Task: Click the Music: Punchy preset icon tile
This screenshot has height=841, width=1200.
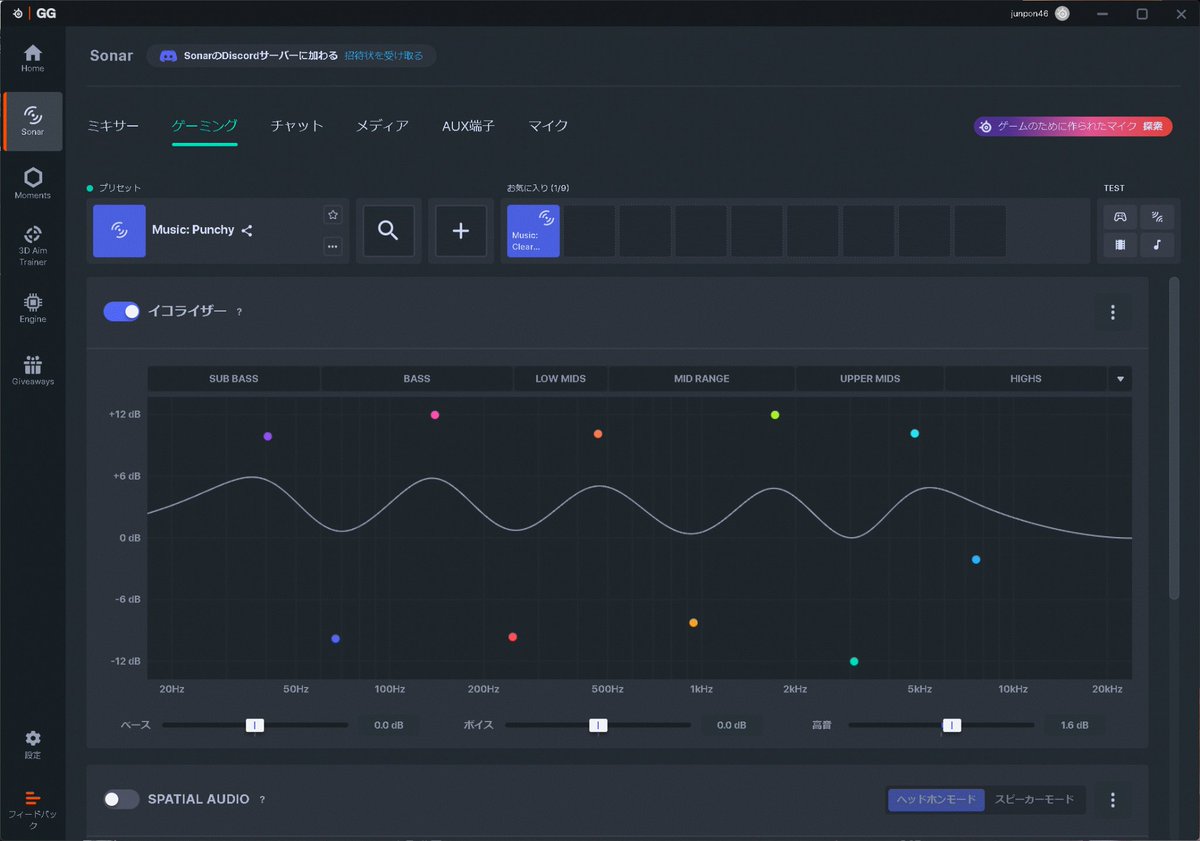Action: [119, 231]
